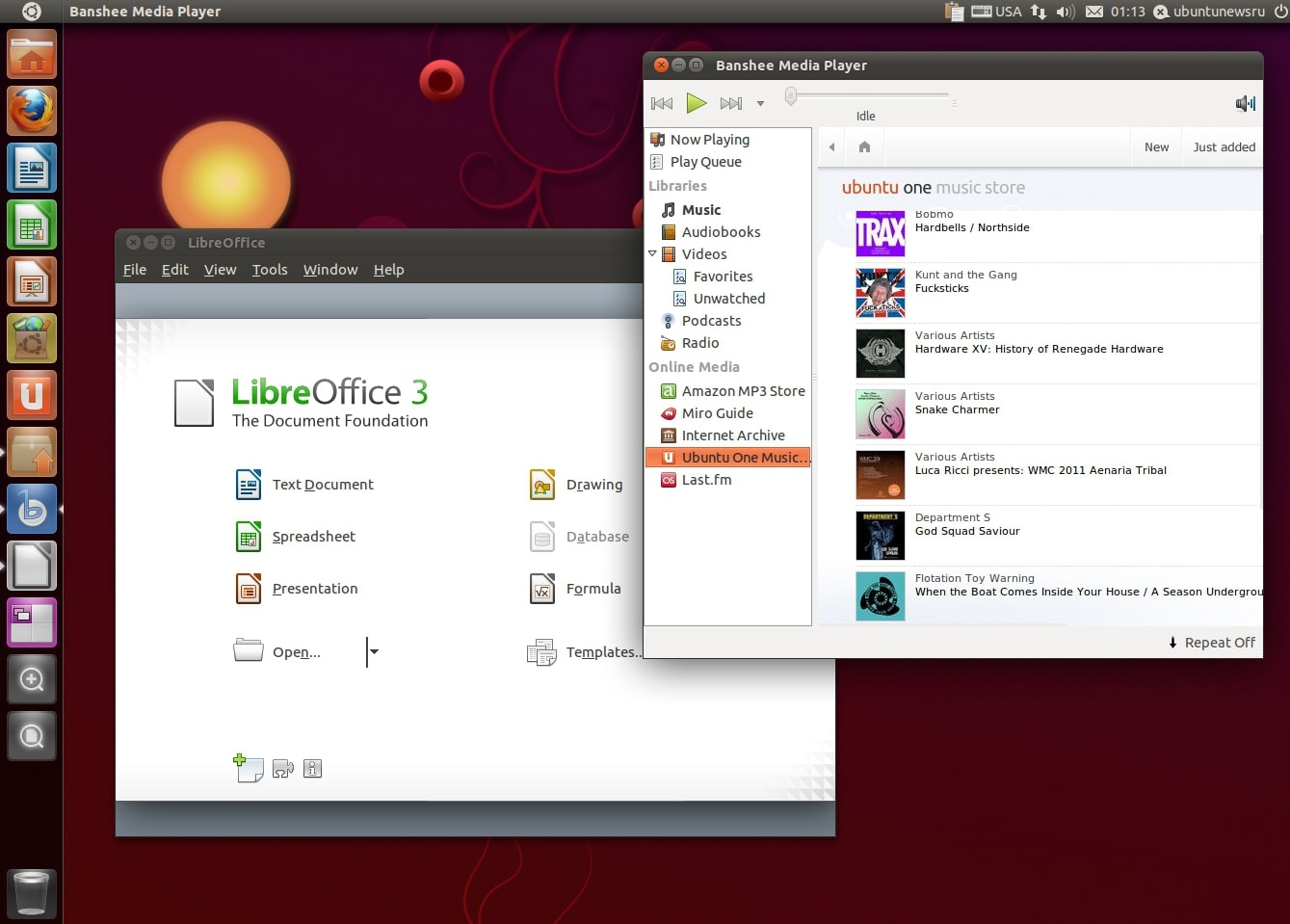The width and height of the screenshot is (1290, 924).
Task: Launch Firefox from the Unity launcher
Action: coord(32,111)
